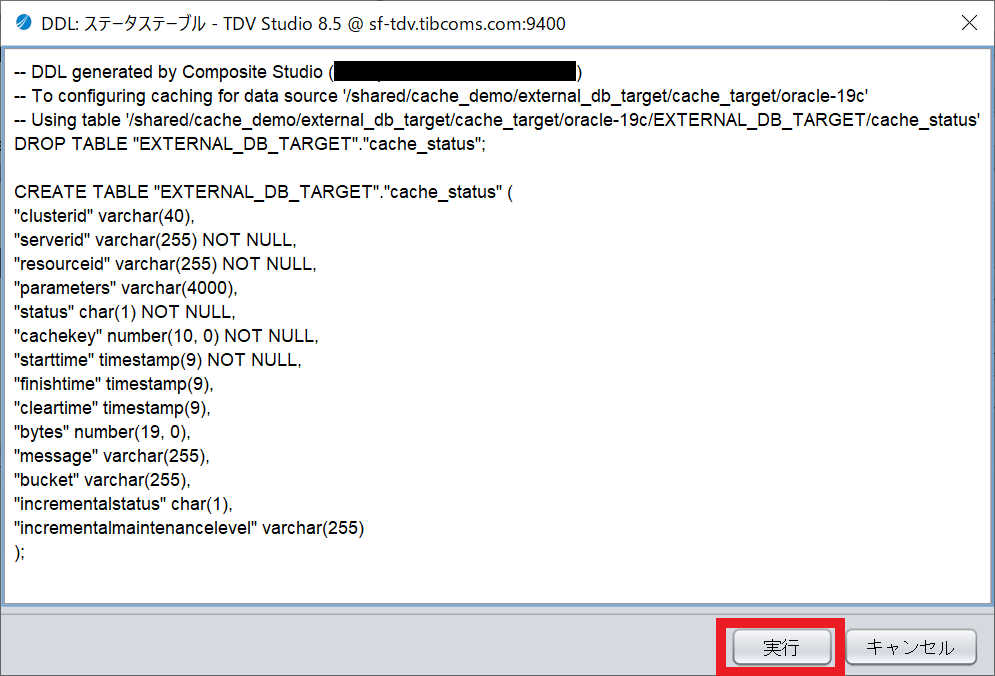Click the CREATE TABLE "cache_status" line
995x676 pixels.
pyautogui.click(x=263, y=192)
